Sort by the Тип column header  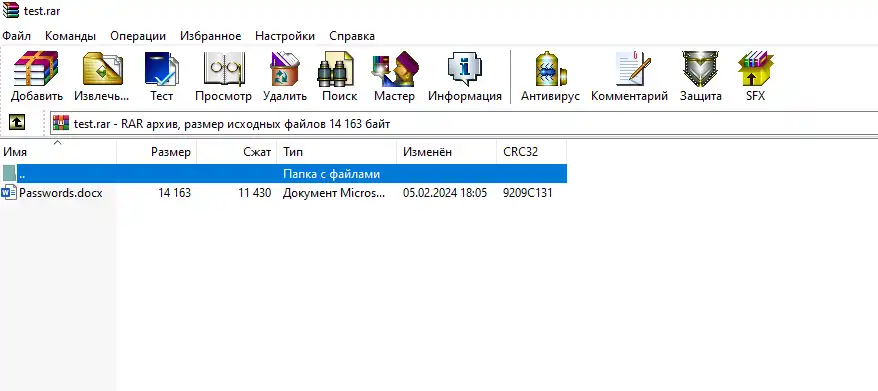[x=337, y=152]
